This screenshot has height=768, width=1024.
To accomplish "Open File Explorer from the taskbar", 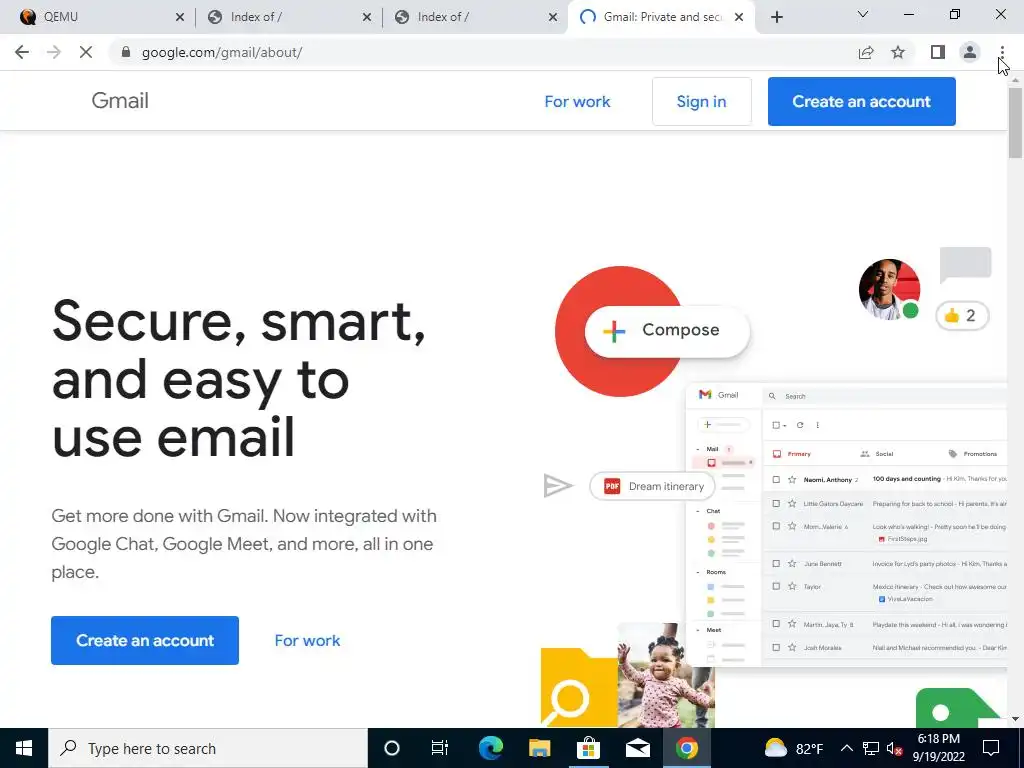I will pyautogui.click(x=539, y=748).
